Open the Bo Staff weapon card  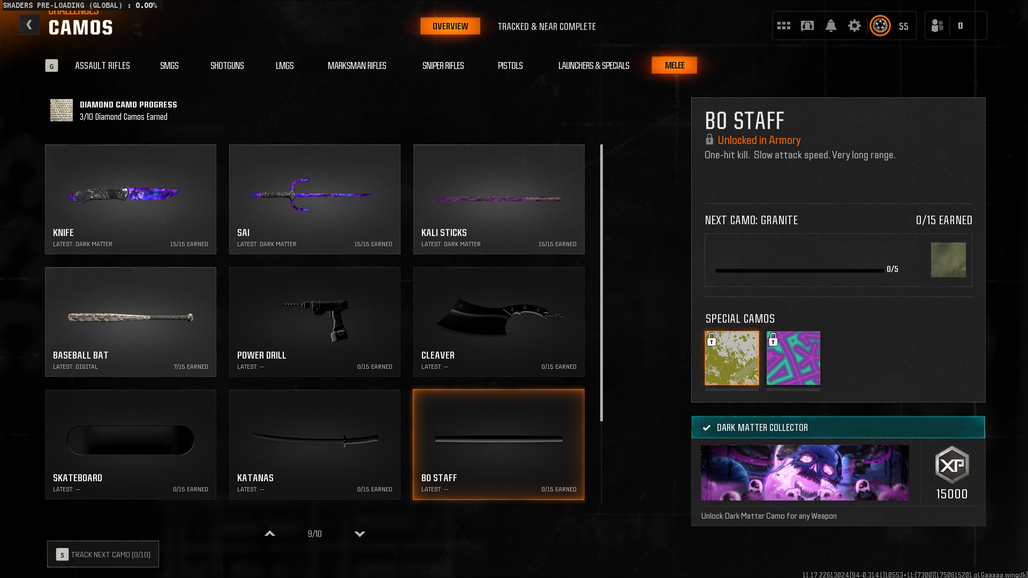pos(499,444)
